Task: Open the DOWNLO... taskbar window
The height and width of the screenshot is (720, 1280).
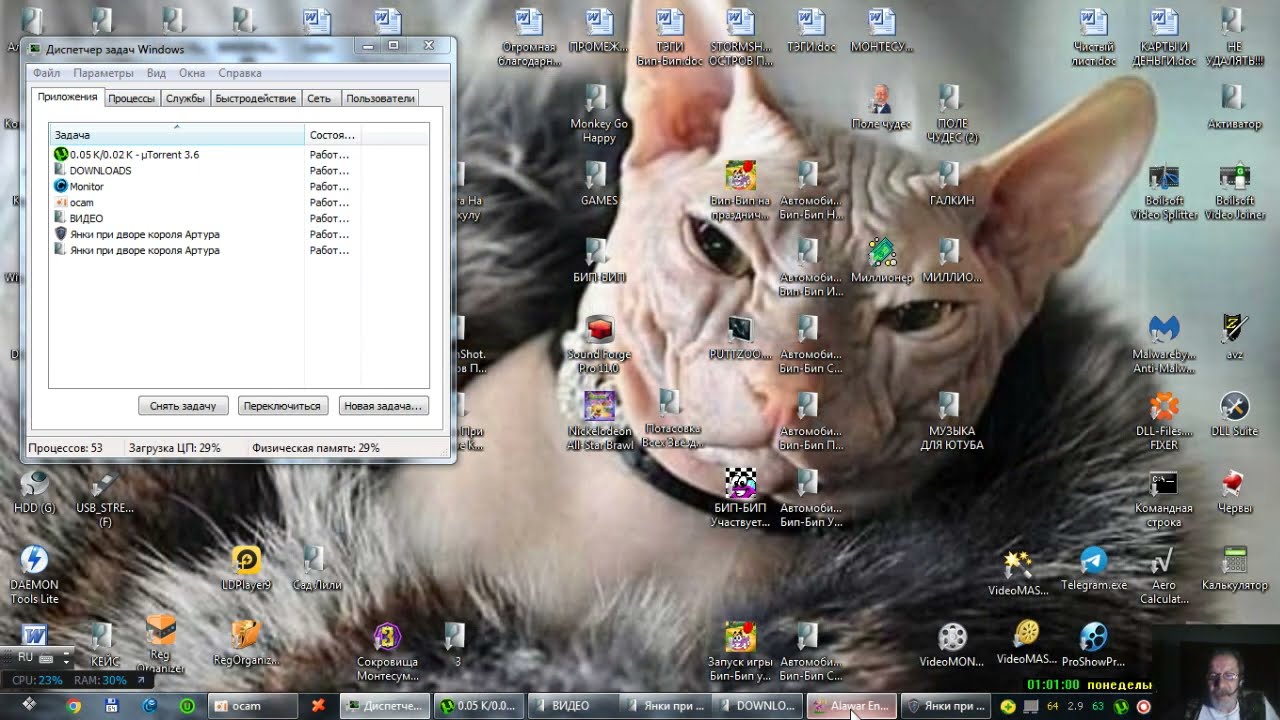Action: [x=757, y=706]
